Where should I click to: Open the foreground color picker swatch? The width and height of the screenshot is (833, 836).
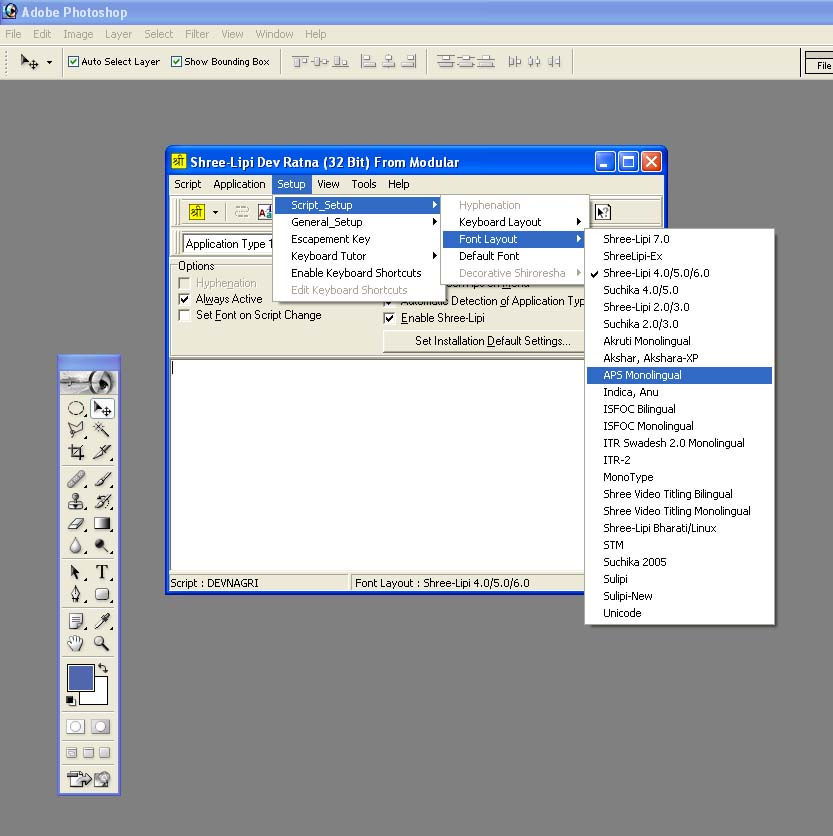81,677
